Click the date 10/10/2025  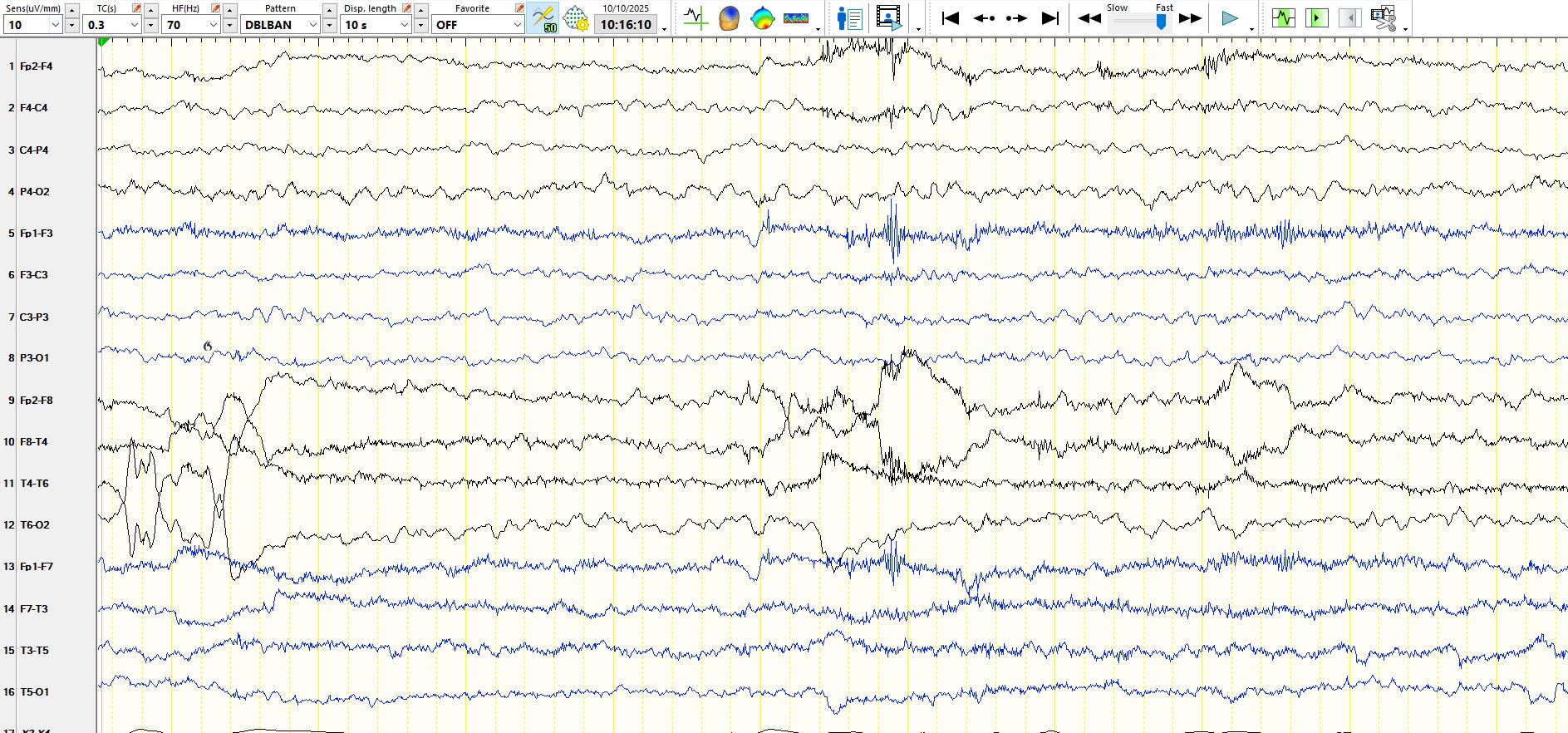626,8
